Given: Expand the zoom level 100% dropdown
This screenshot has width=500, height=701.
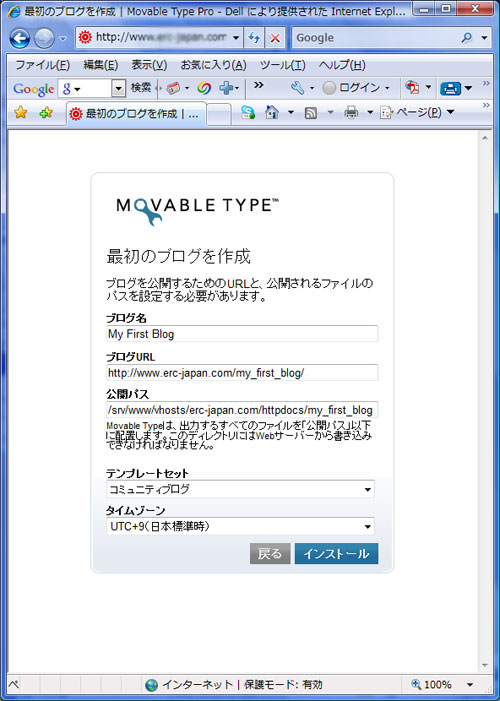Looking at the screenshot, I should coord(470,684).
